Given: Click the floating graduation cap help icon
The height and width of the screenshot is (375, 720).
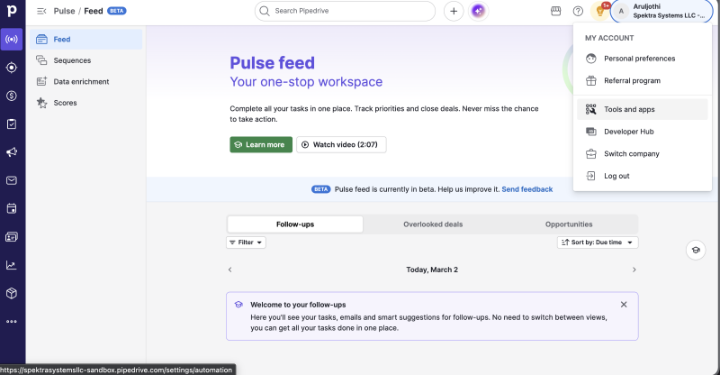Looking at the screenshot, I should 696,250.
